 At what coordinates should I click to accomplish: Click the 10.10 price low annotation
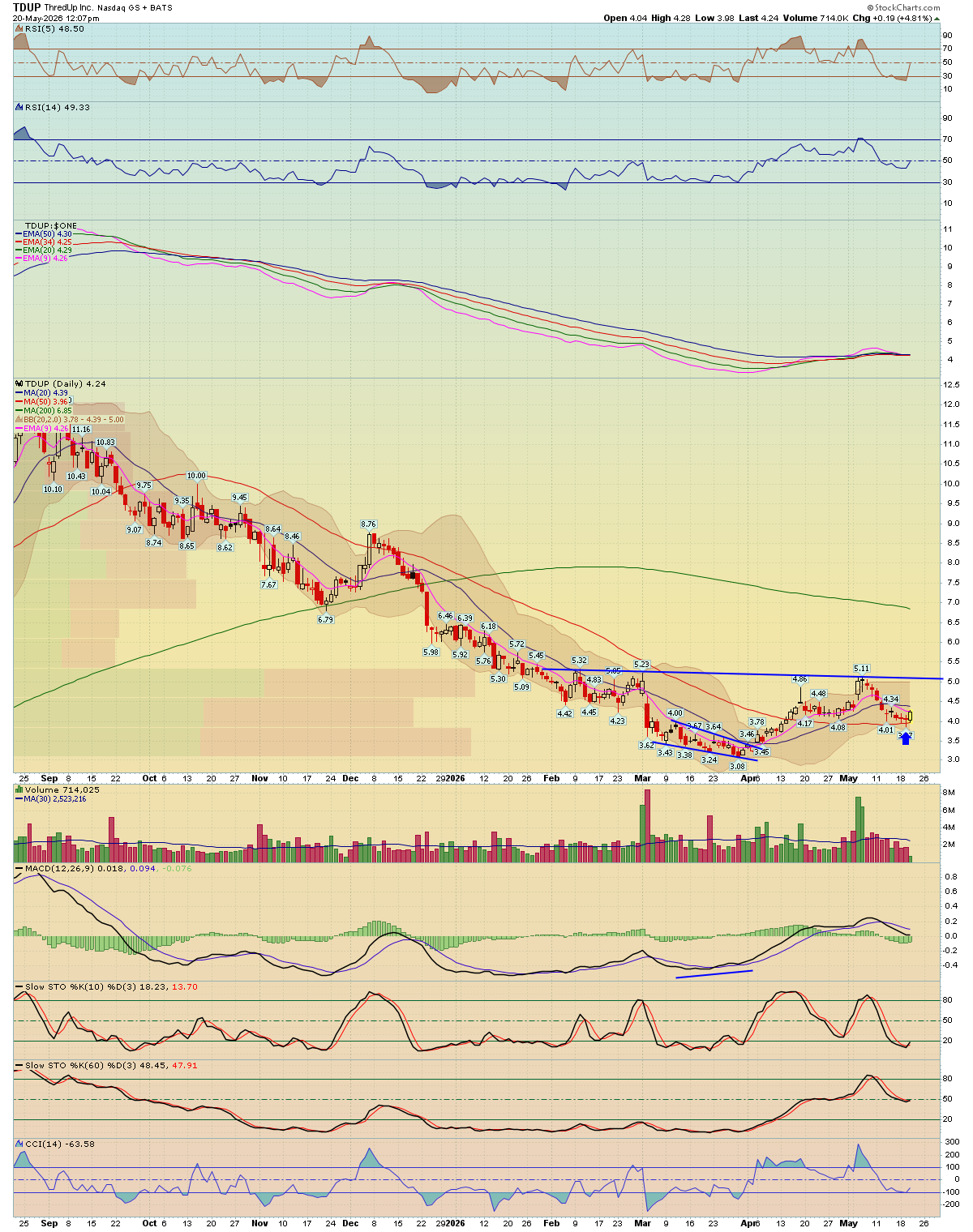tap(53, 489)
